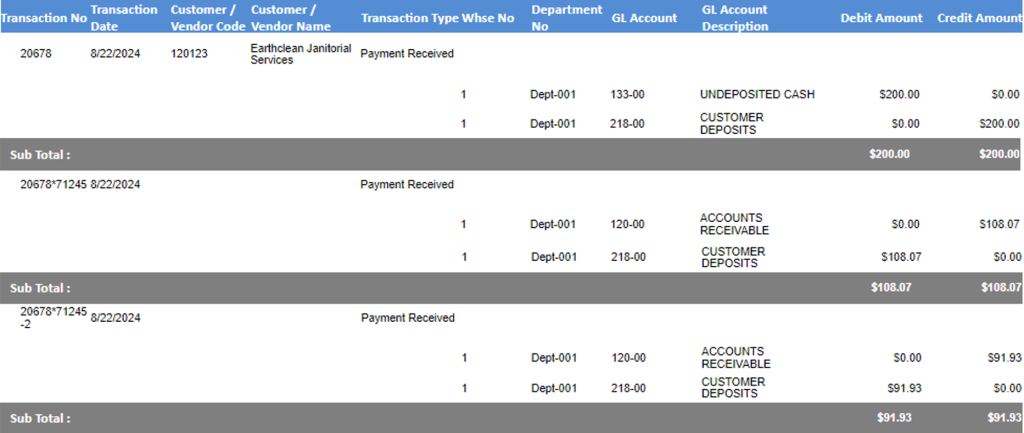This screenshot has width=1024, height=433.
Task: Click the Transaction No column header
Action: pyautogui.click(x=44, y=18)
